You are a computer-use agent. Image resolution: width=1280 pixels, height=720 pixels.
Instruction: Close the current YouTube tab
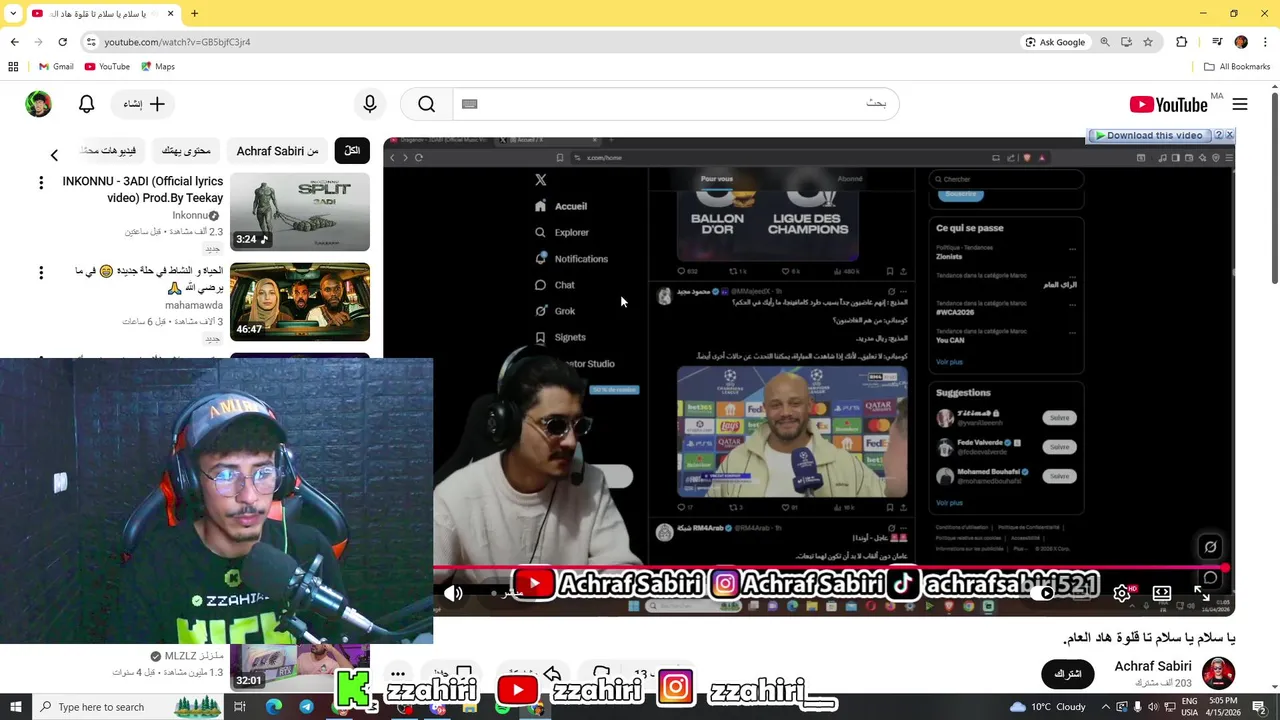tap(170, 13)
